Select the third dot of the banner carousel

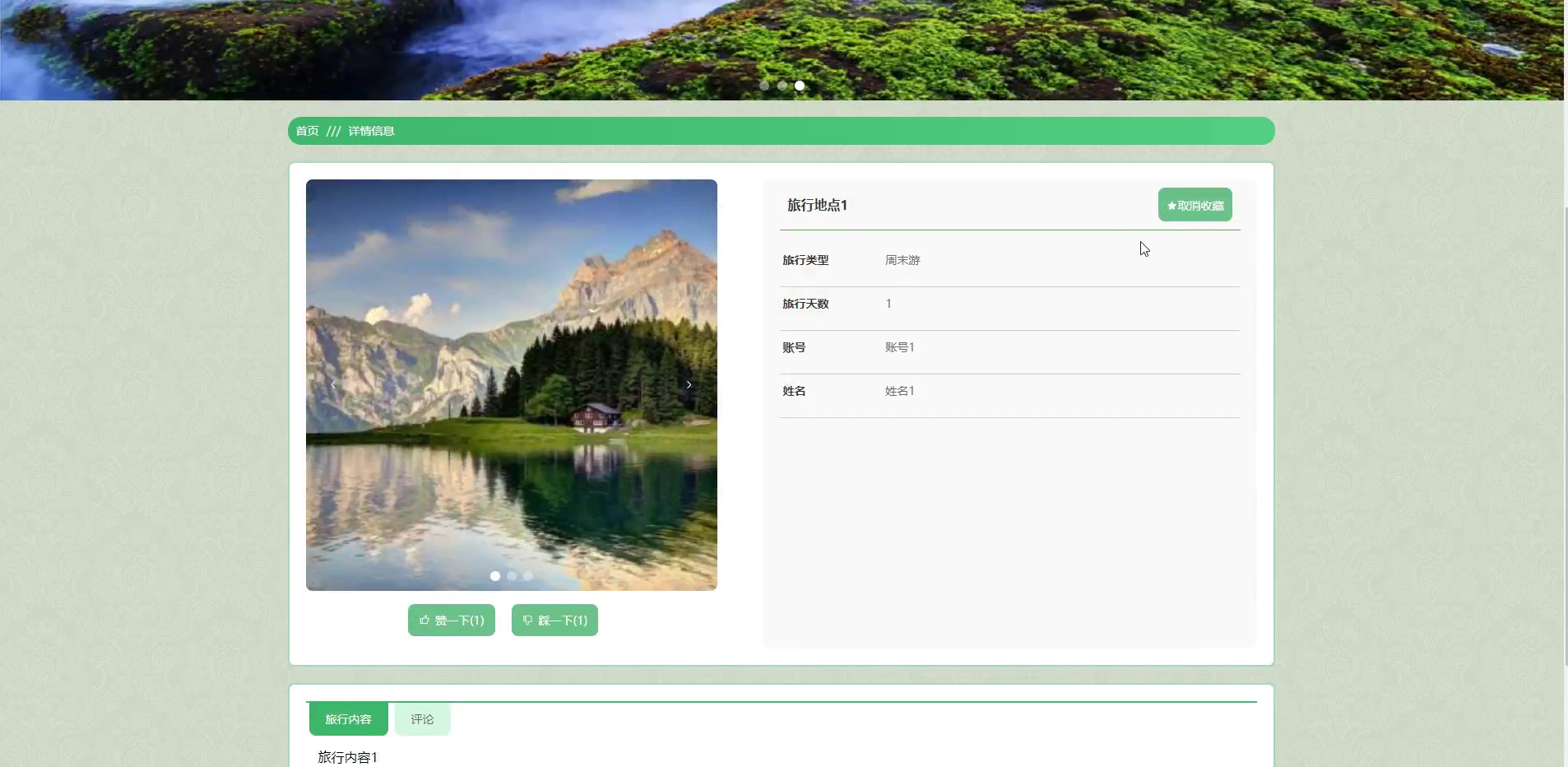(800, 85)
